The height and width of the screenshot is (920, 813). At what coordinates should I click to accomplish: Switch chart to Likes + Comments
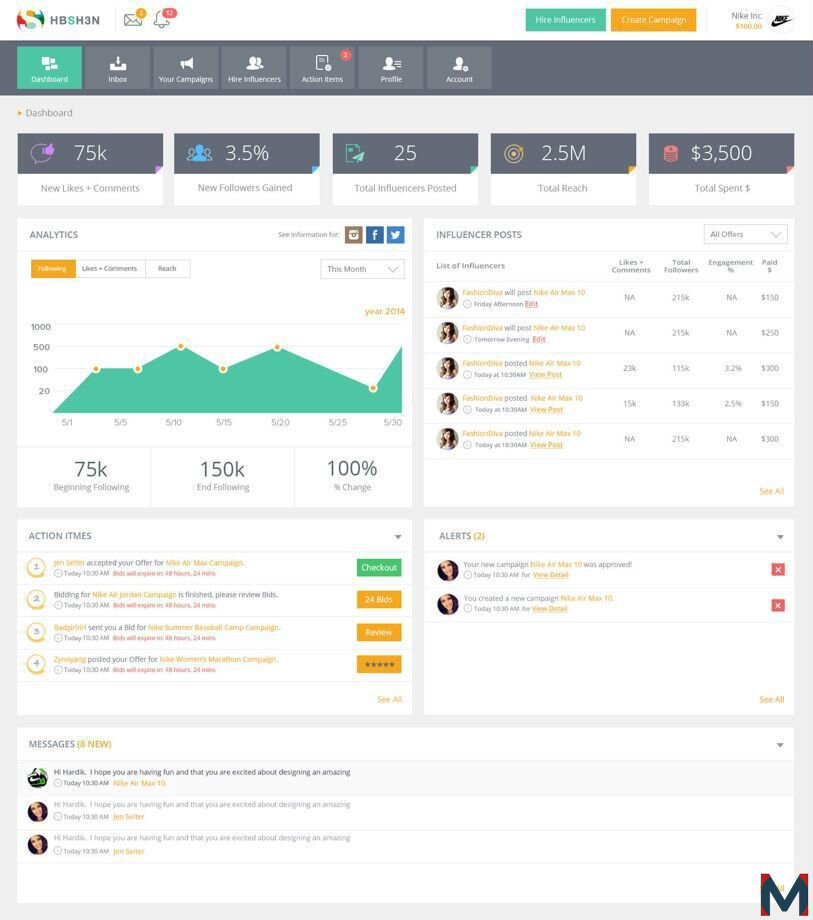coord(110,269)
